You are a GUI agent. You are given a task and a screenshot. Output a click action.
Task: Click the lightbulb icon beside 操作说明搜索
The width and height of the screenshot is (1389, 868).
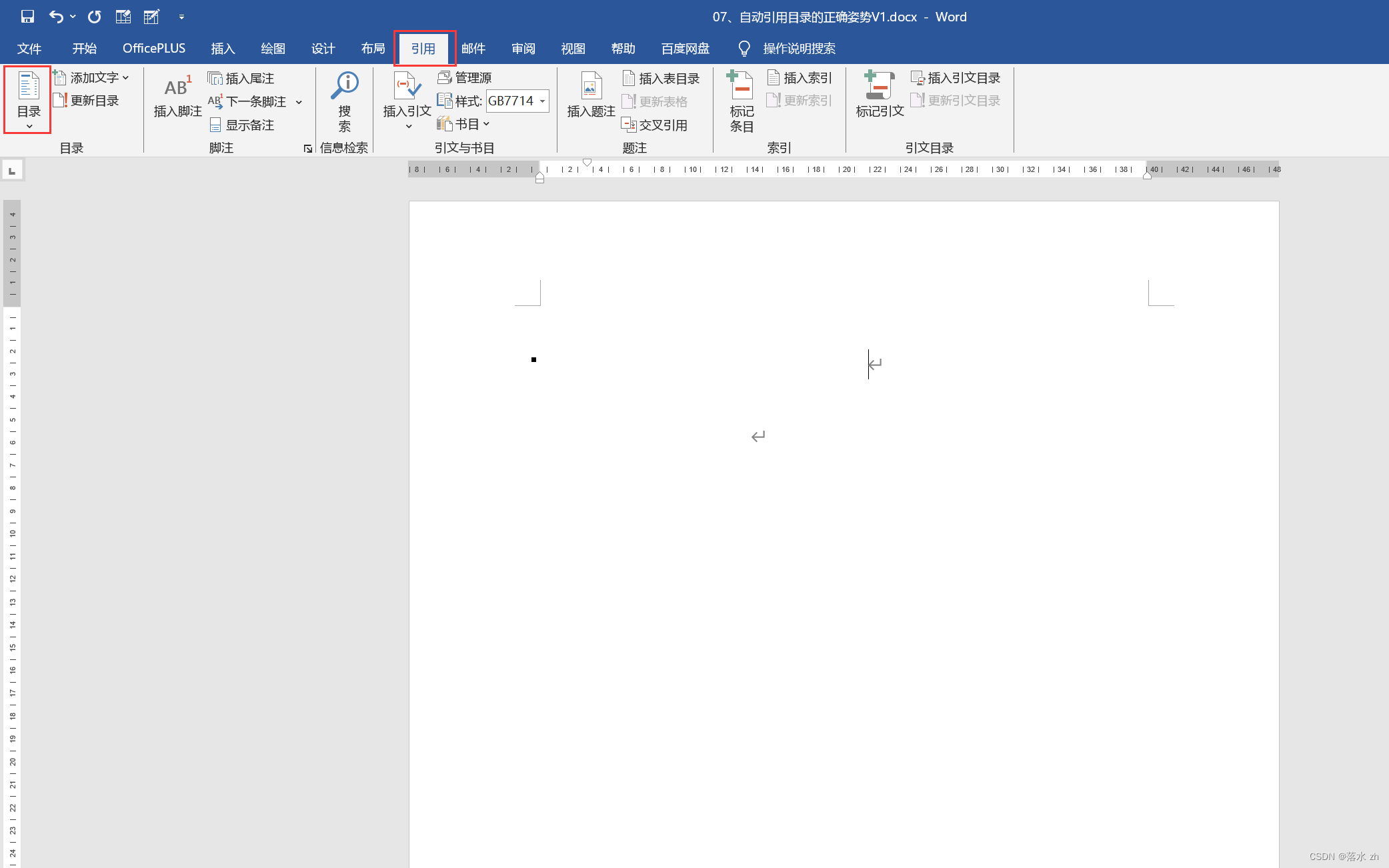(x=744, y=49)
